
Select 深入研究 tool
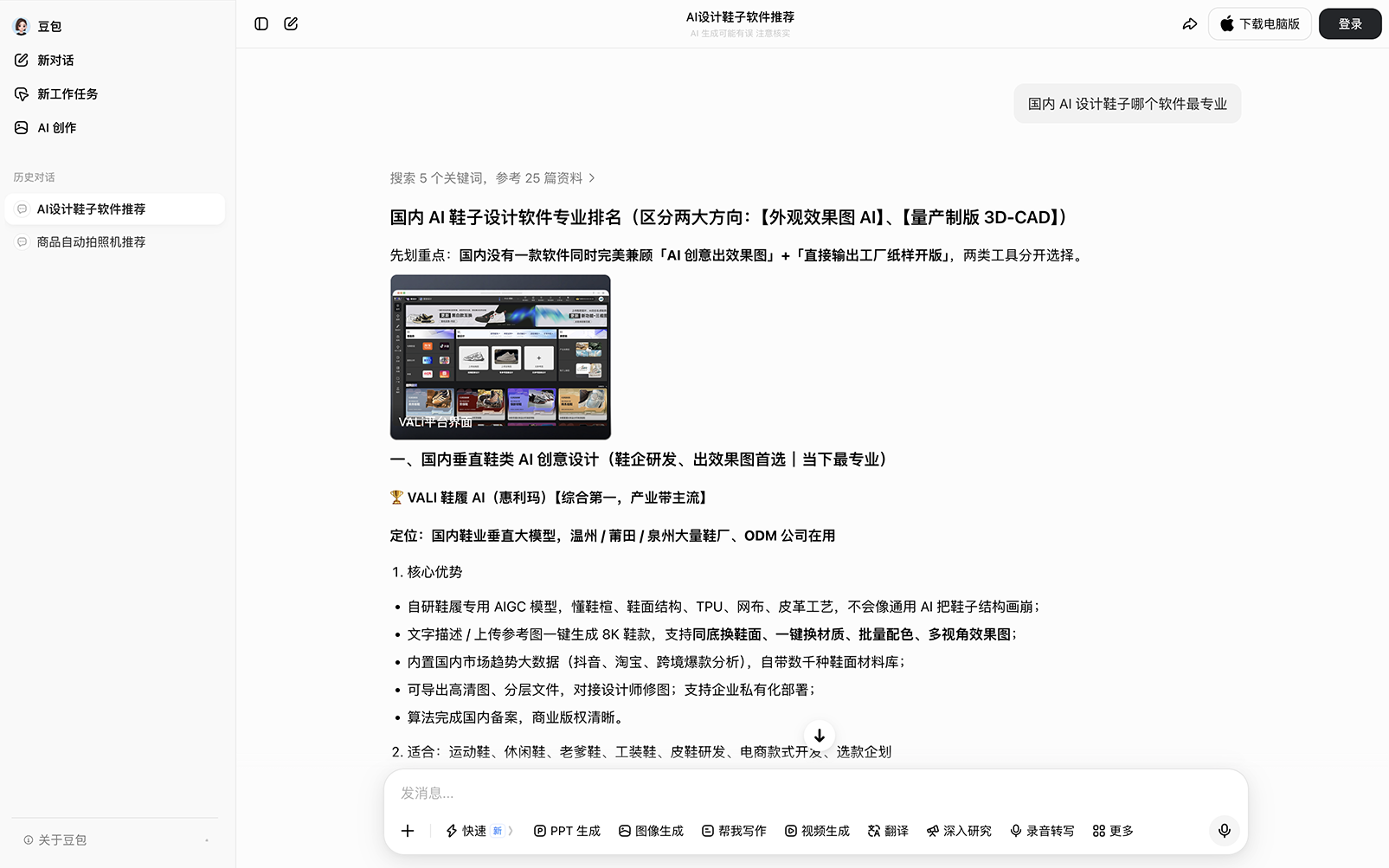[x=959, y=831]
